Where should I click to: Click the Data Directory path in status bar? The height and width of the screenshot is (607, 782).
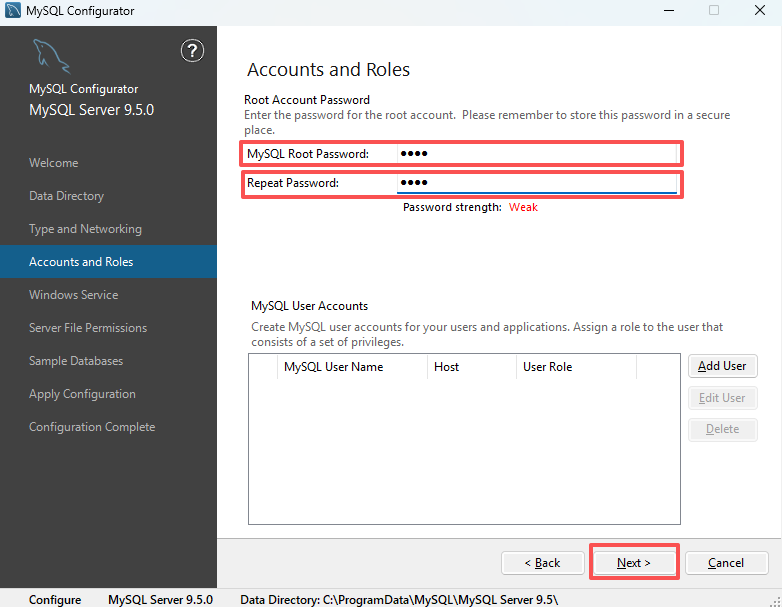point(399,600)
